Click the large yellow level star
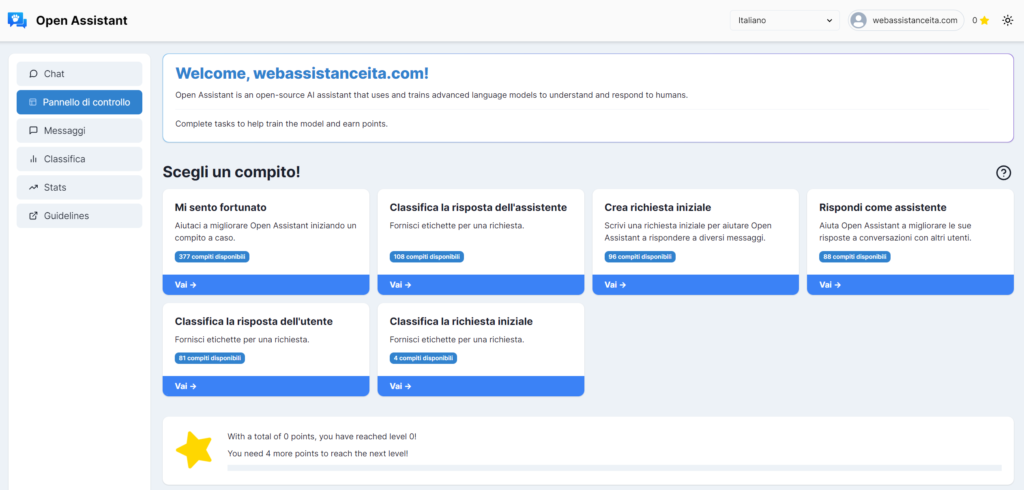Image resolution: width=1024 pixels, height=490 pixels. click(x=194, y=449)
